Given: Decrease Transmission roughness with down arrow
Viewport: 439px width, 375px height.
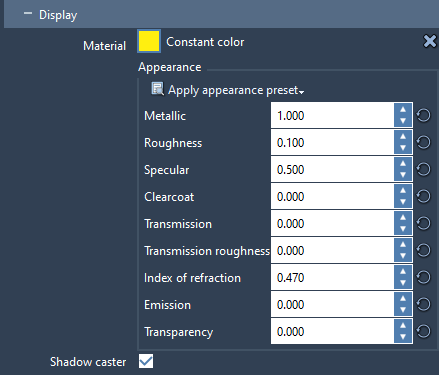Looking at the screenshot, I should (403, 256).
